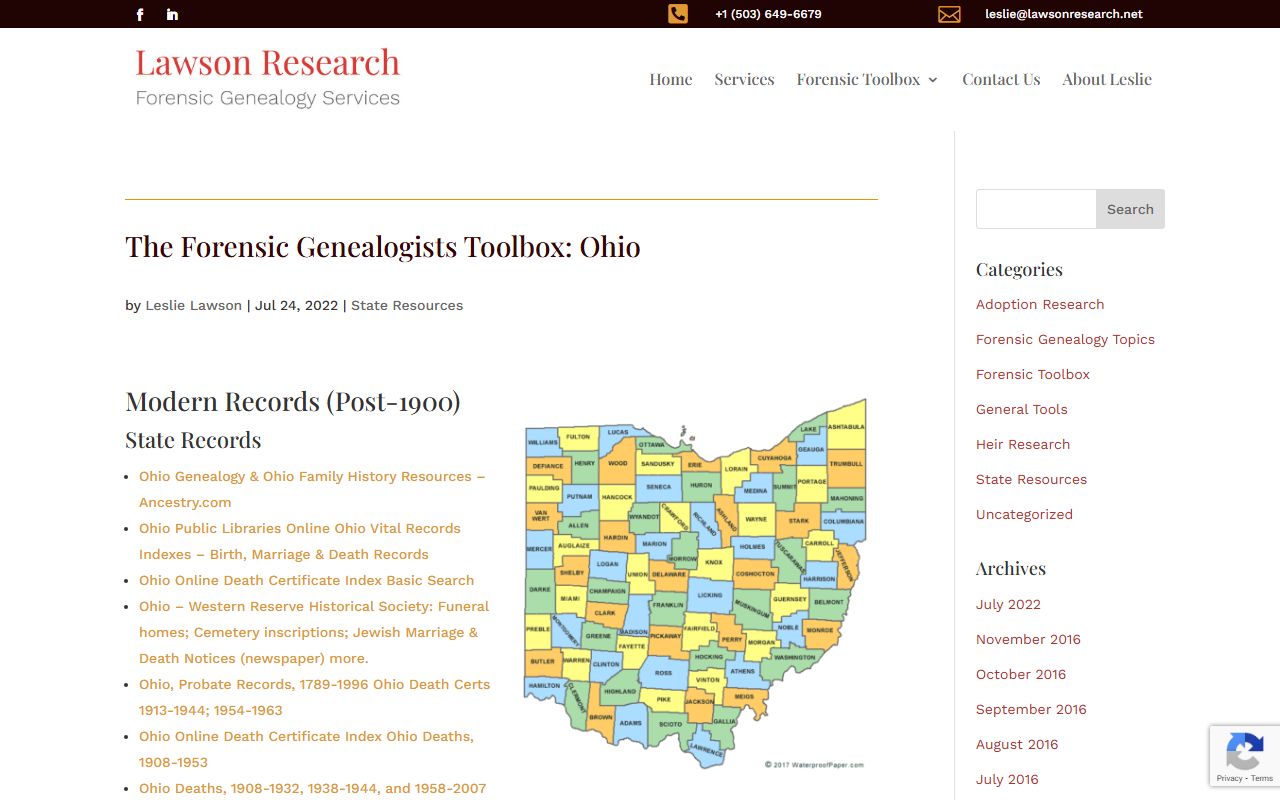
Task: Click the orange envelope email icon
Action: [949, 14]
